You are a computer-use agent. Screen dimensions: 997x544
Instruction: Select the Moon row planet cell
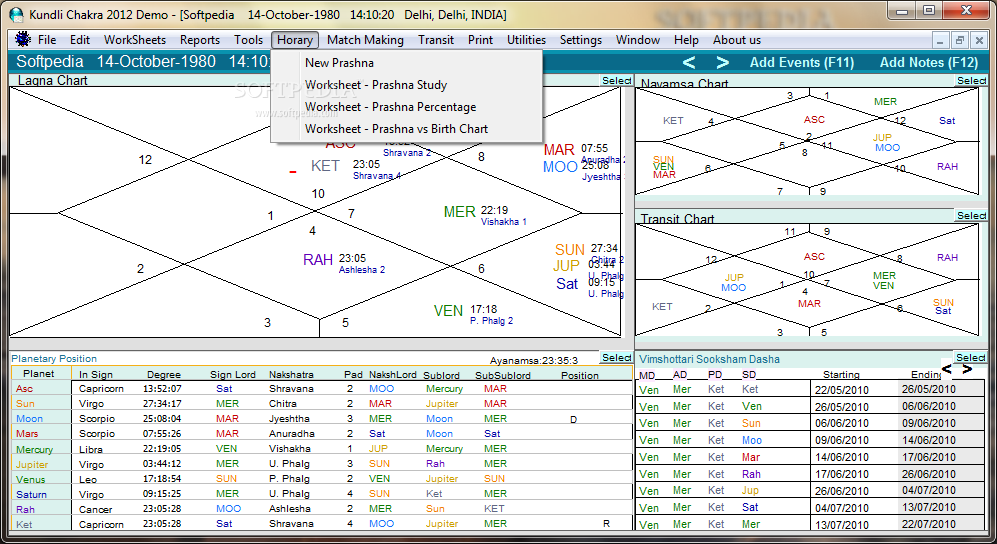click(x=41, y=419)
